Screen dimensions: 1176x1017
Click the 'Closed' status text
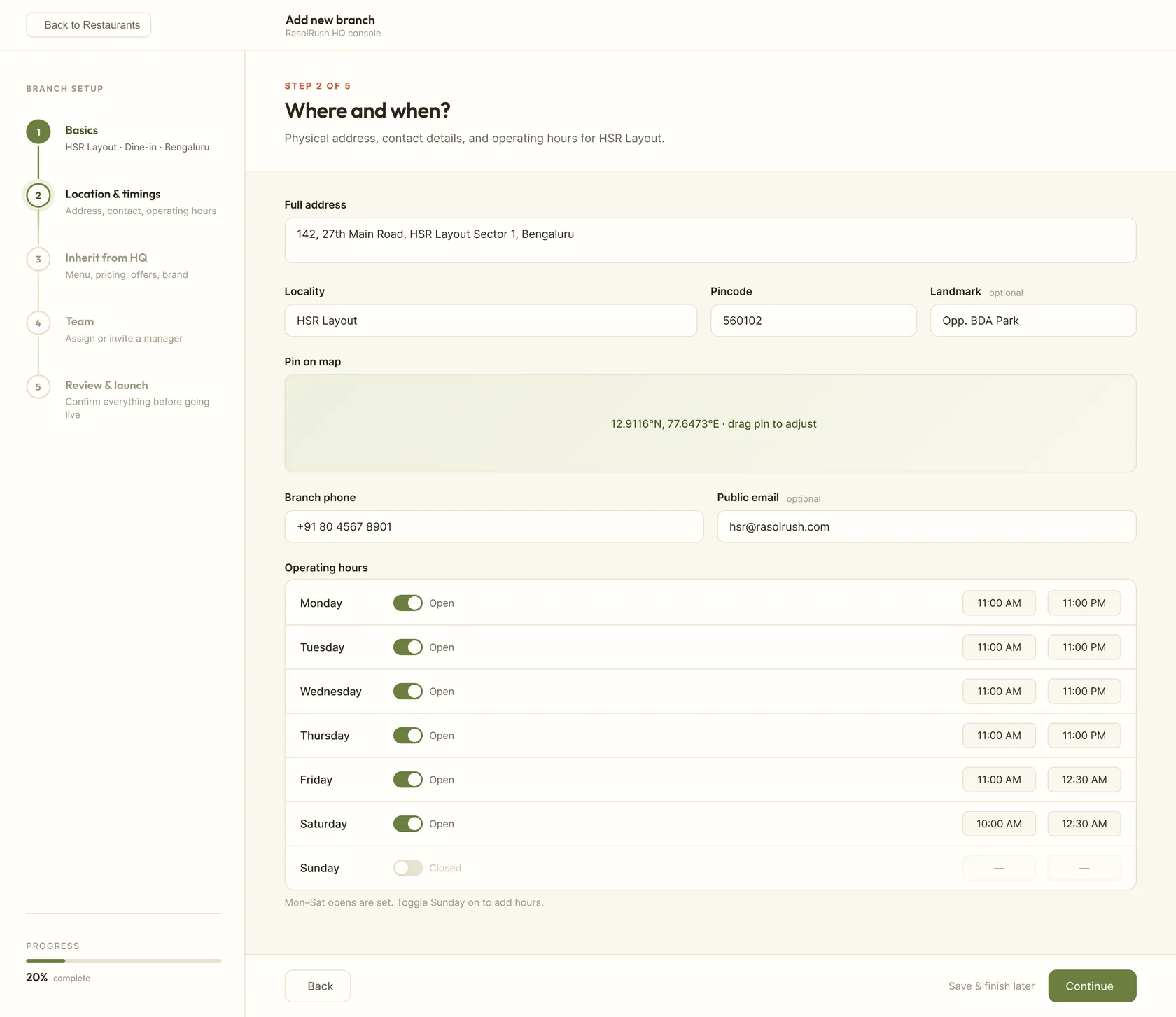[x=445, y=868]
